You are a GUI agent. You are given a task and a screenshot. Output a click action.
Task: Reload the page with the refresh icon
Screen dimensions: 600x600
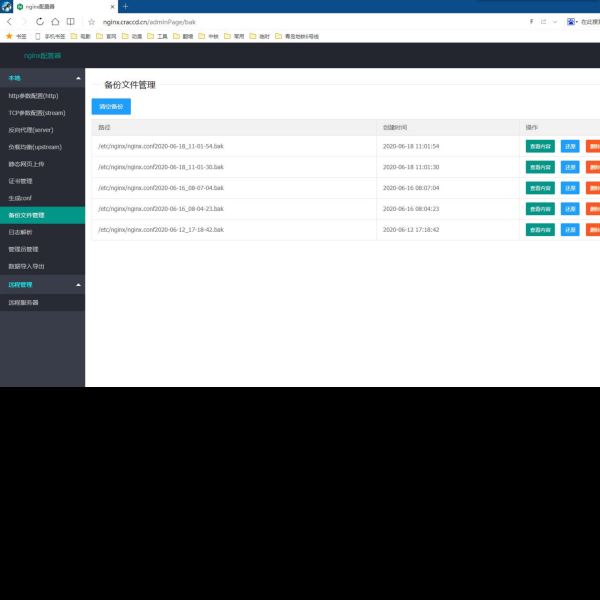click(40, 22)
